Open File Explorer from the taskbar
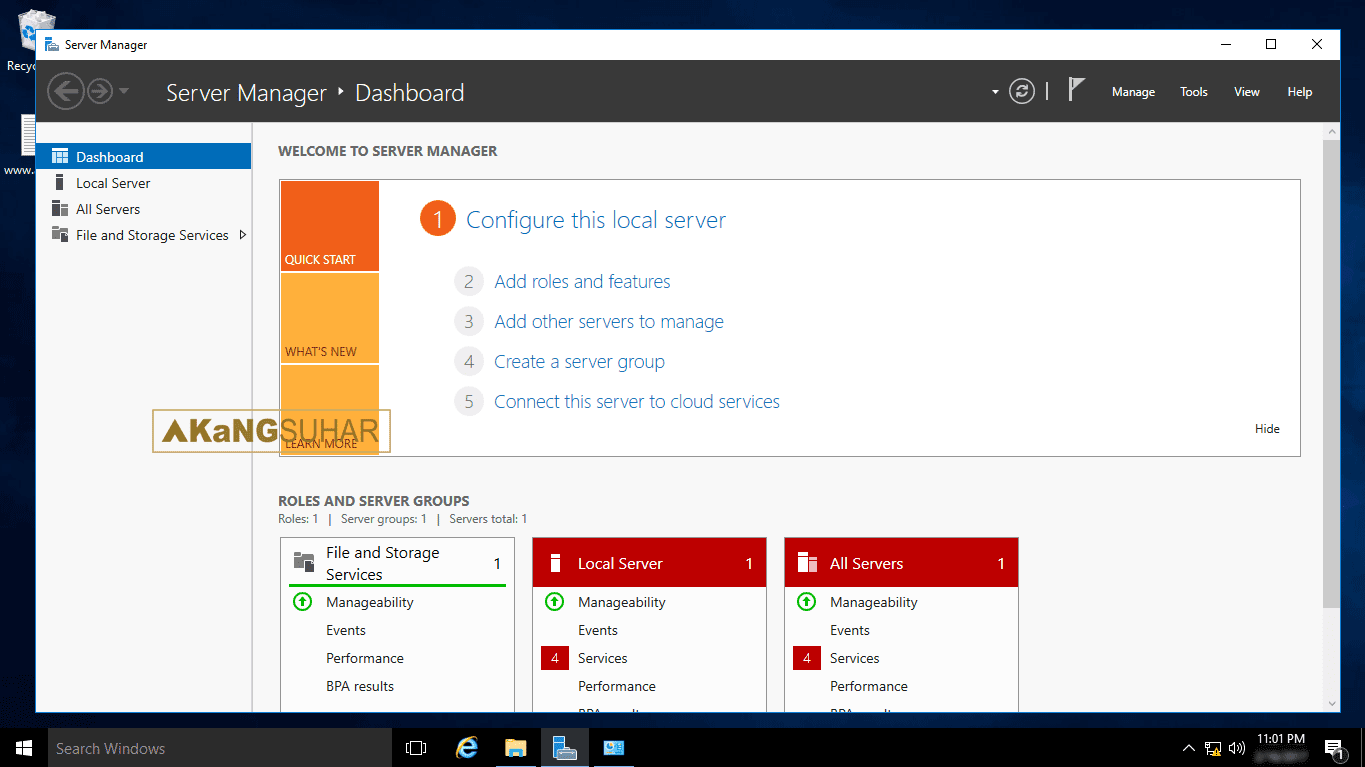Viewport: 1365px width, 767px height. click(516, 748)
